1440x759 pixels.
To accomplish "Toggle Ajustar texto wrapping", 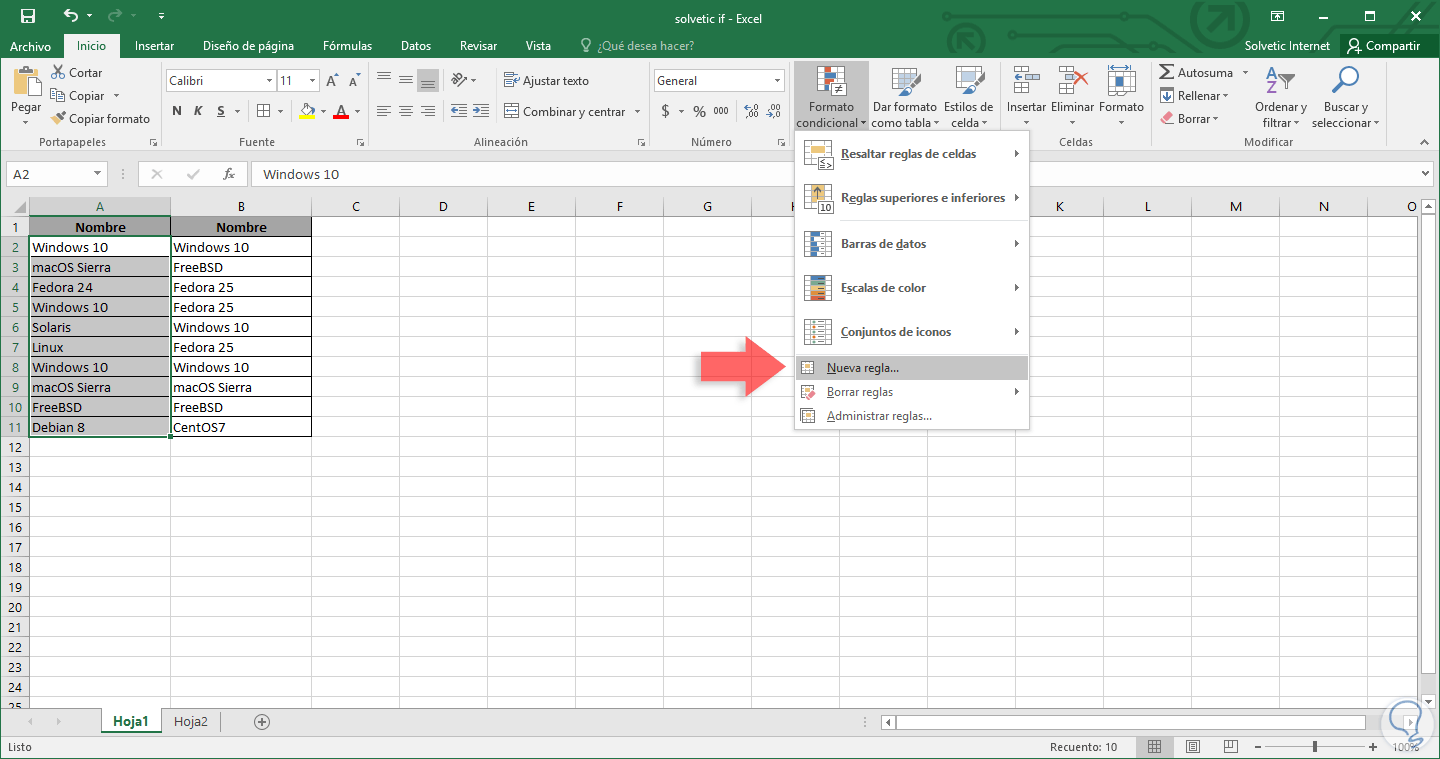I will coord(546,81).
